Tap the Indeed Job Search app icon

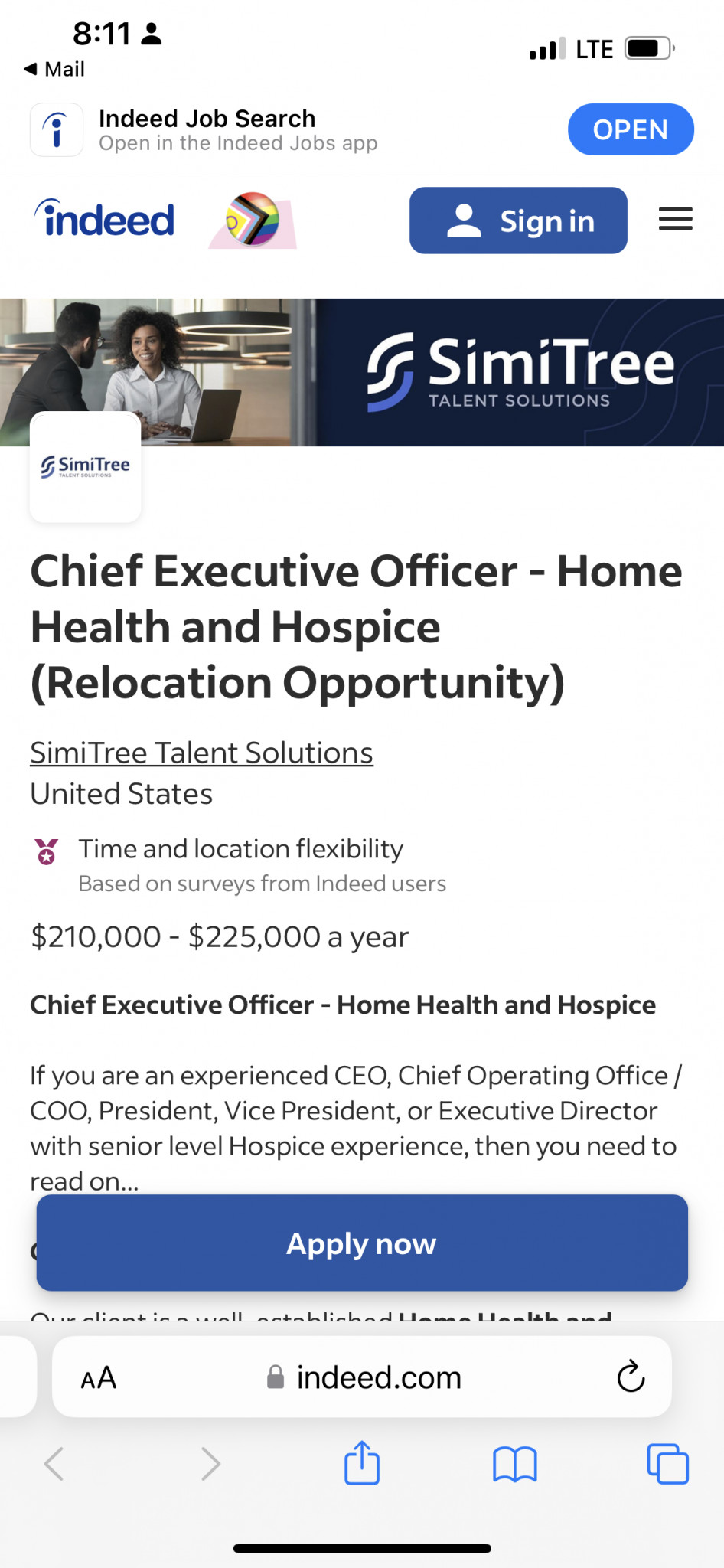tap(57, 129)
